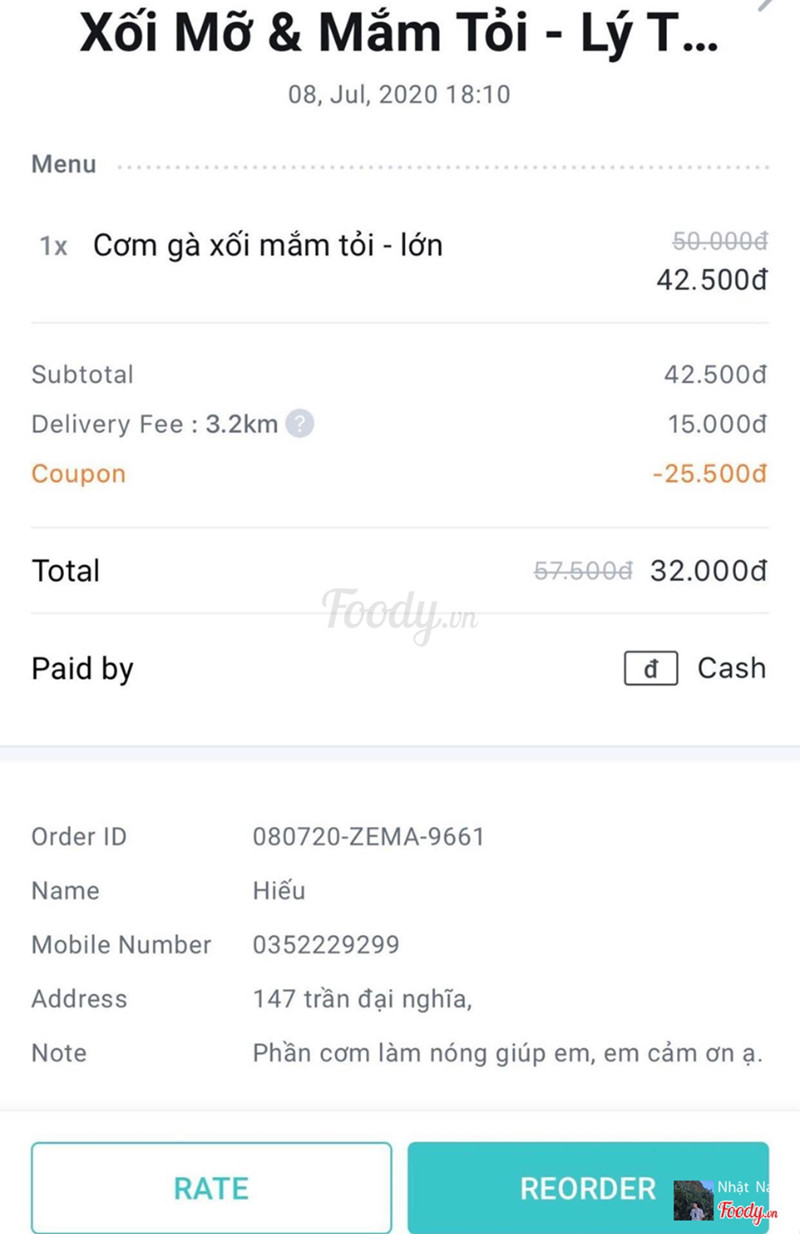The image size is (800, 1234).
Task: Click the coupon discount -25.500đ amount
Action: (709, 474)
